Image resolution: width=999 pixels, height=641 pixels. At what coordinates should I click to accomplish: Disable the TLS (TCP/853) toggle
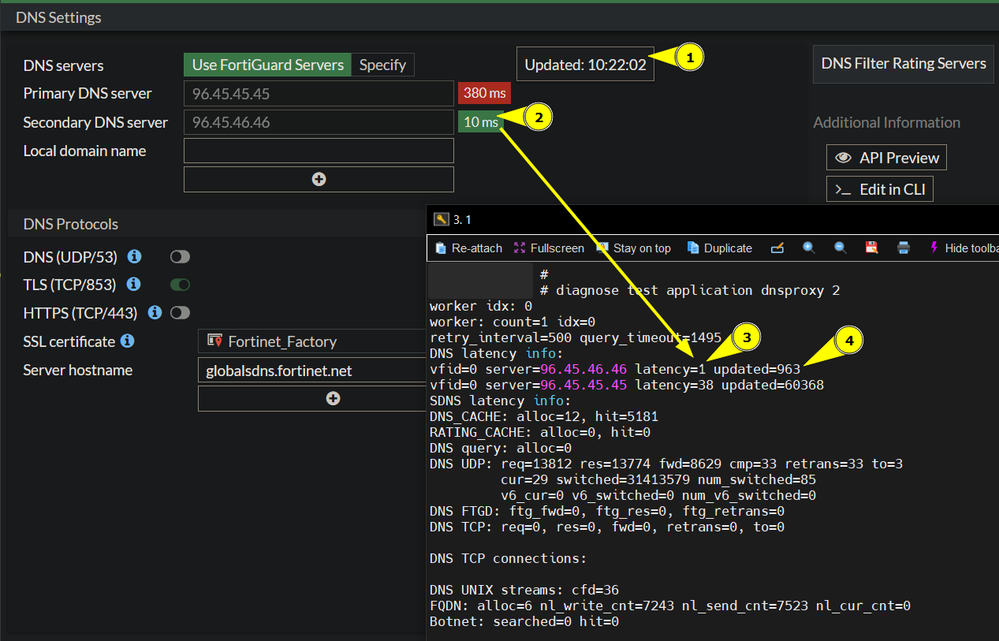tap(180, 285)
